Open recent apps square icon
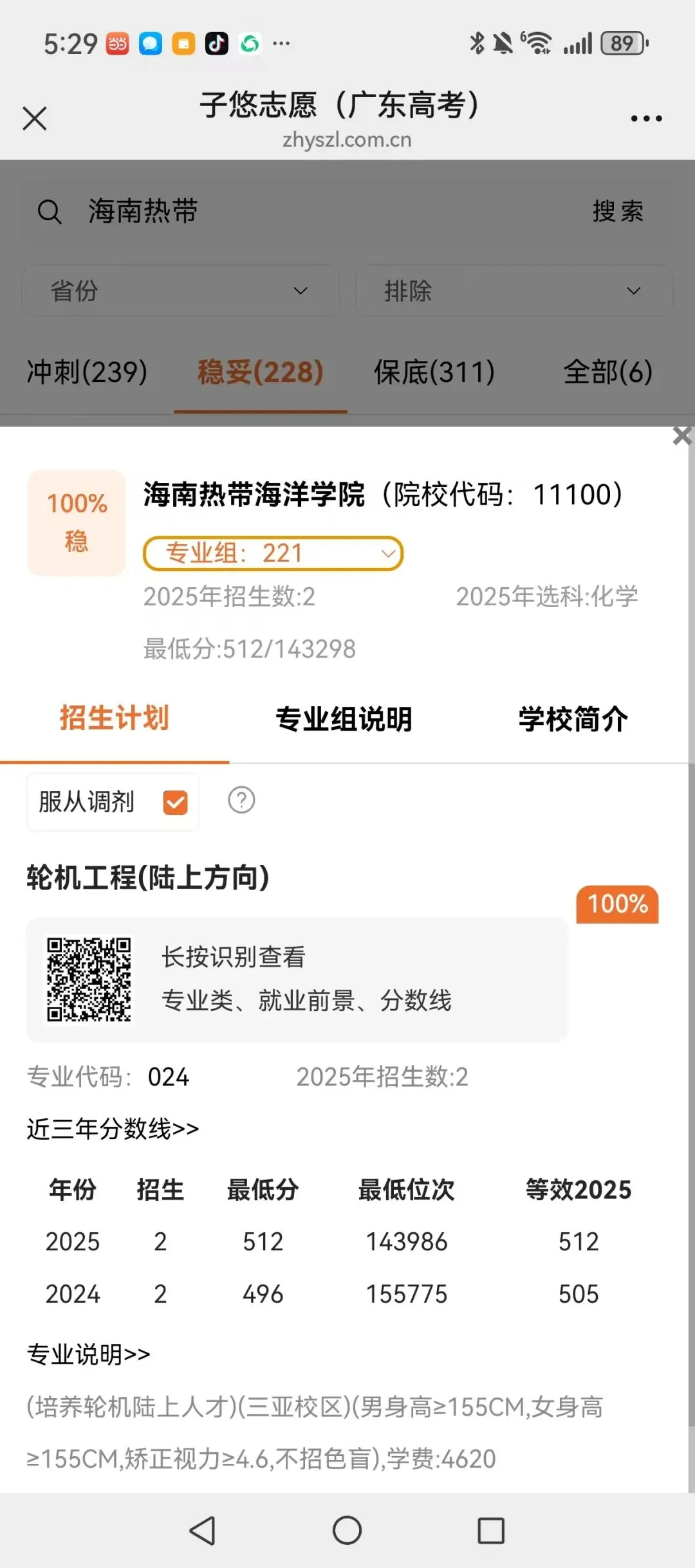This screenshot has height=1568, width=695. tap(491, 1530)
